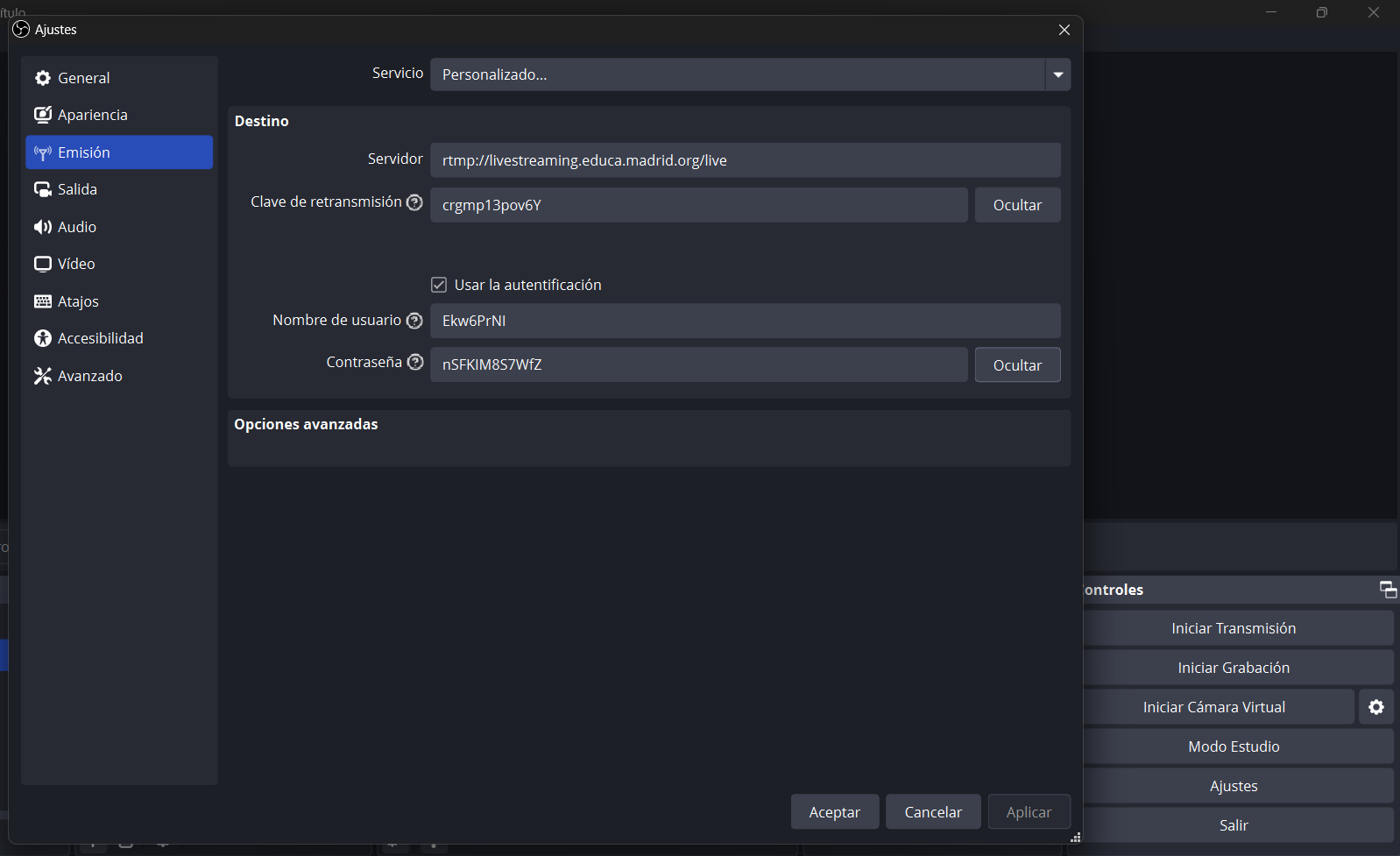Click the Servidor URL field
This screenshot has width=1400, height=856.
pos(746,160)
